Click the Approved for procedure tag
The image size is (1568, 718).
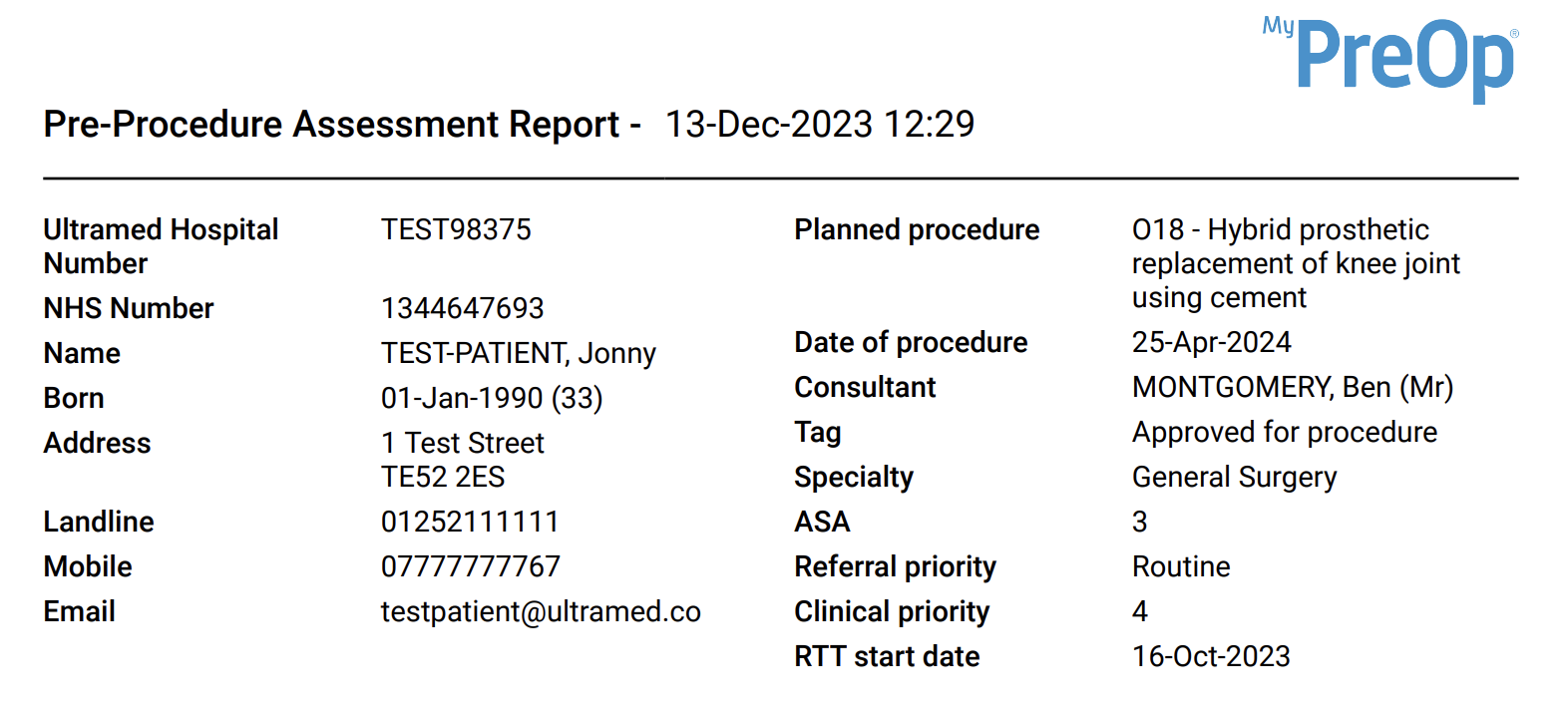click(1285, 432)
